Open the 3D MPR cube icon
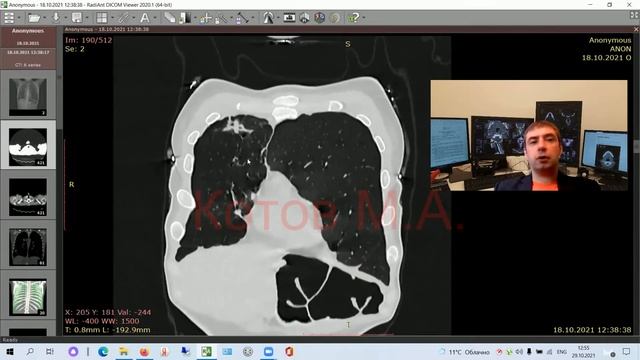This screenshot has width=640, height=360. [x=304, y=18]
